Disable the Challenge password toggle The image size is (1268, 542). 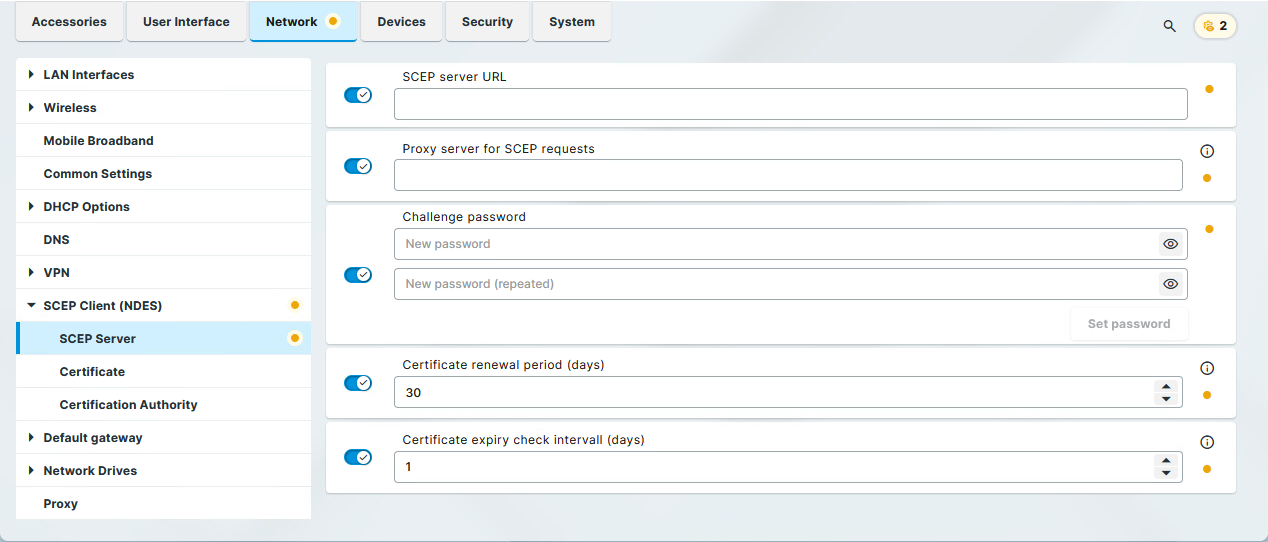[358, 275]
